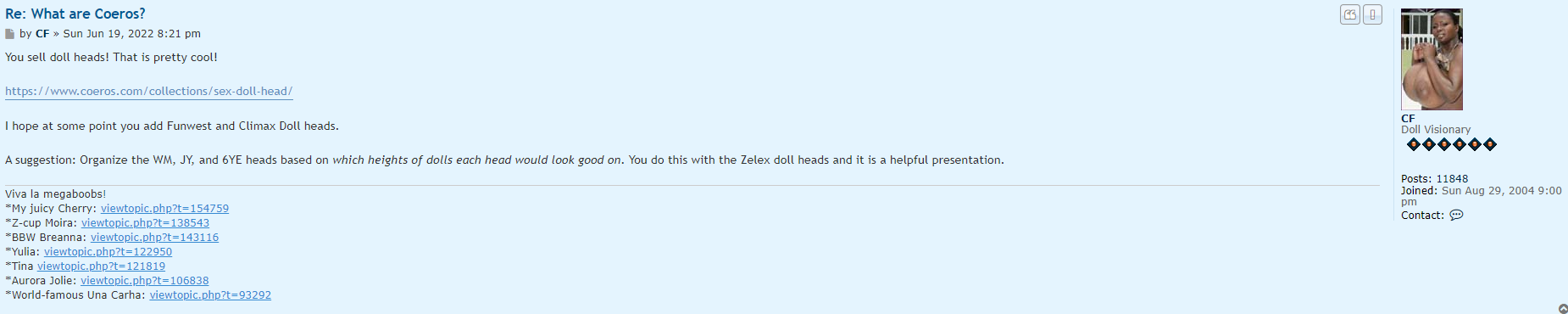View CF's post count 11848
The image size is (1568, 314).
click(x=1452, y=179)
